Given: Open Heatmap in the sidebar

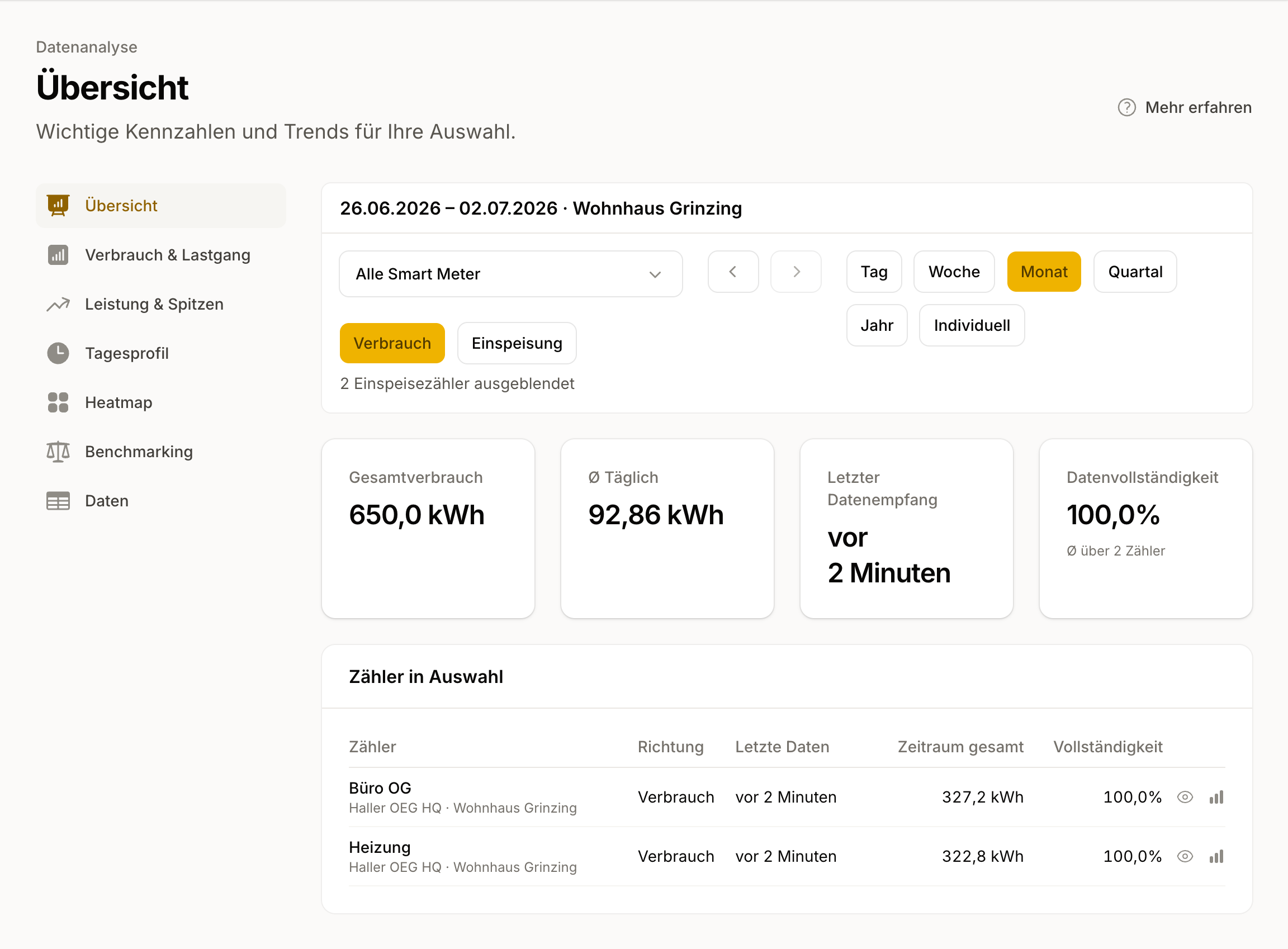Looking at the screenshot, I should point(161,403).
